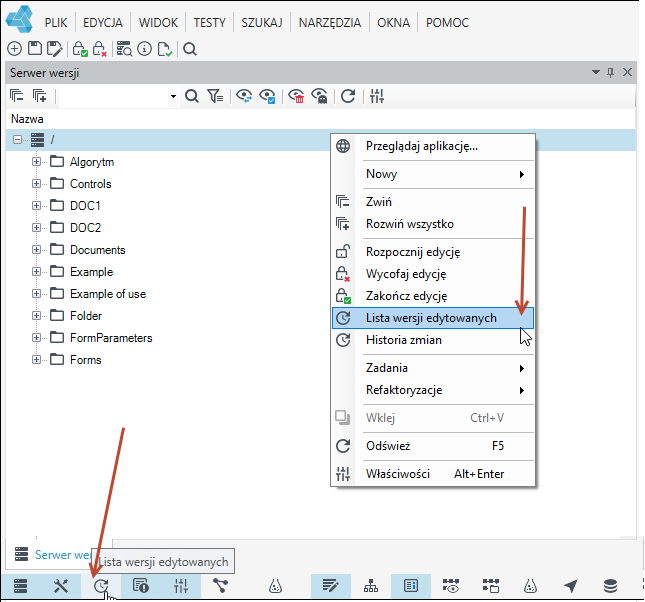Open the PLIK menu
The width and height of the screenshot is (645, 602).
[56, 22]
